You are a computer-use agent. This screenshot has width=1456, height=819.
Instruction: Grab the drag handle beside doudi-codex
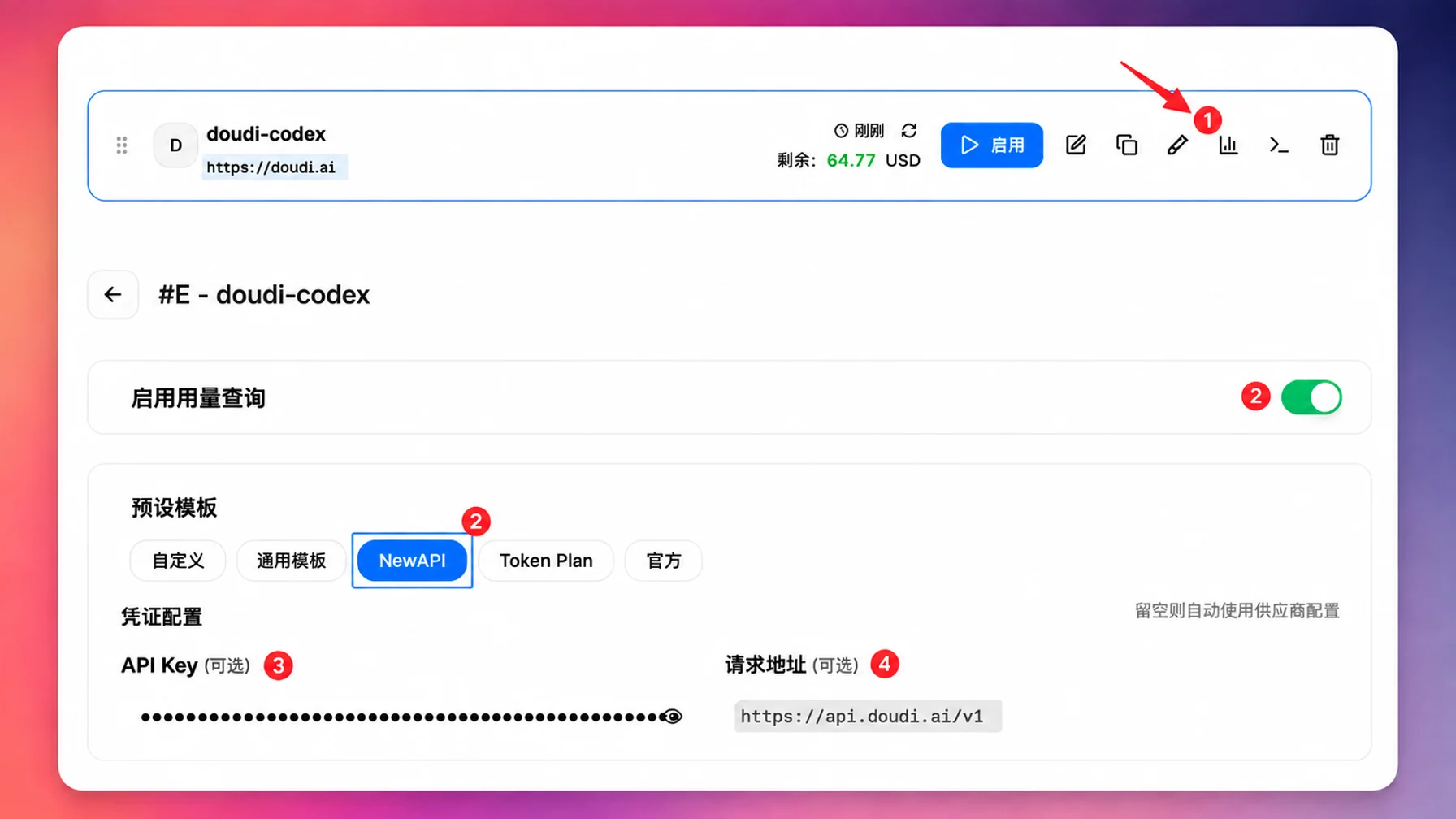tap(122, 145)
